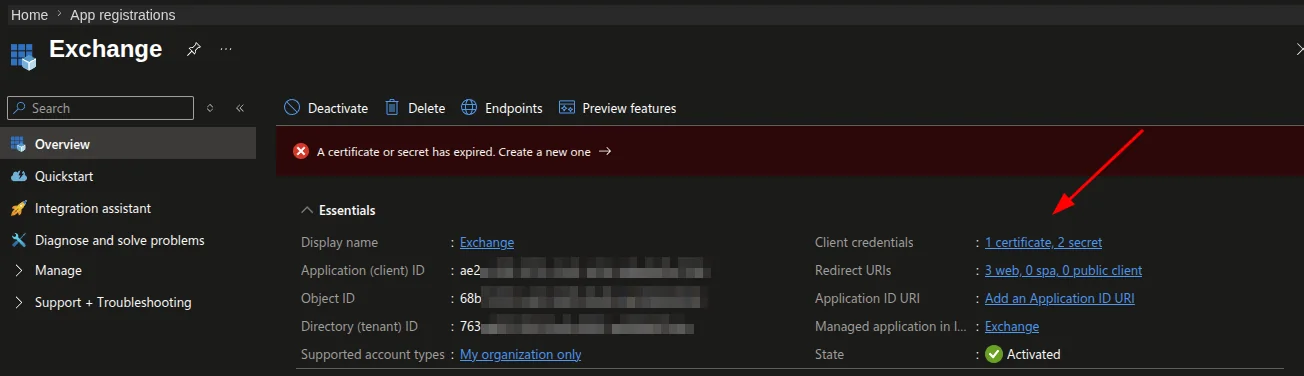Open the Overview menu item
Viewport: 1304px width, 376px height.
(128, 144)
